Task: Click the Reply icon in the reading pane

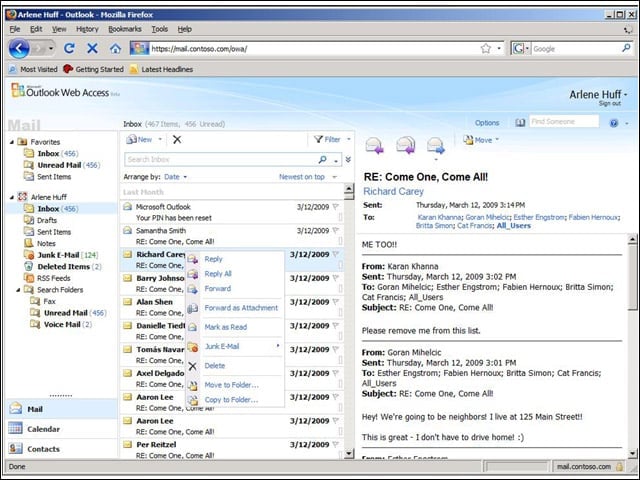Action: click(x=374, y=145)
